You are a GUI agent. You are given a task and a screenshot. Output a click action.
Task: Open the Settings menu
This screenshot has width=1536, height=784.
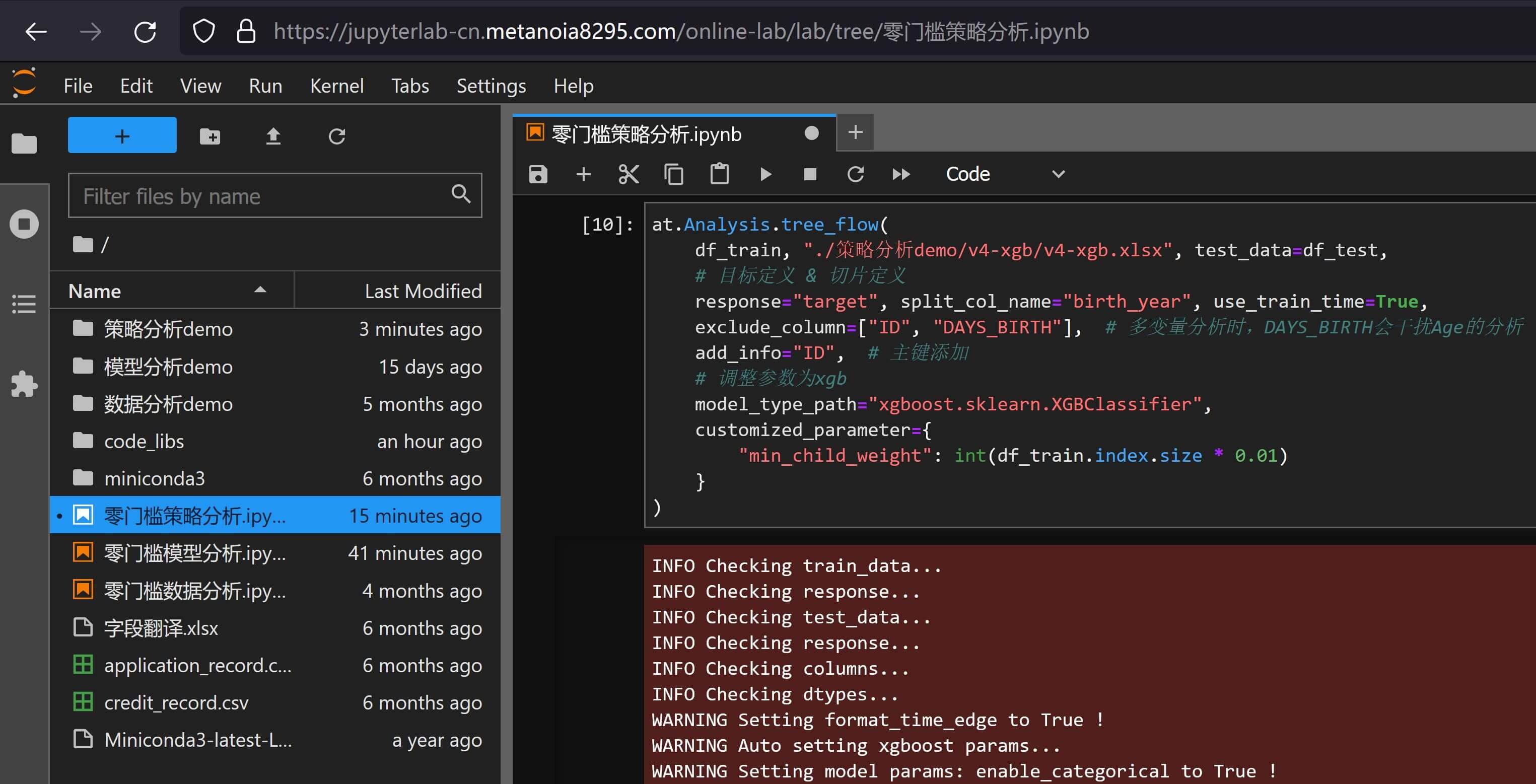pyautogui.click(x=491, y=86)
